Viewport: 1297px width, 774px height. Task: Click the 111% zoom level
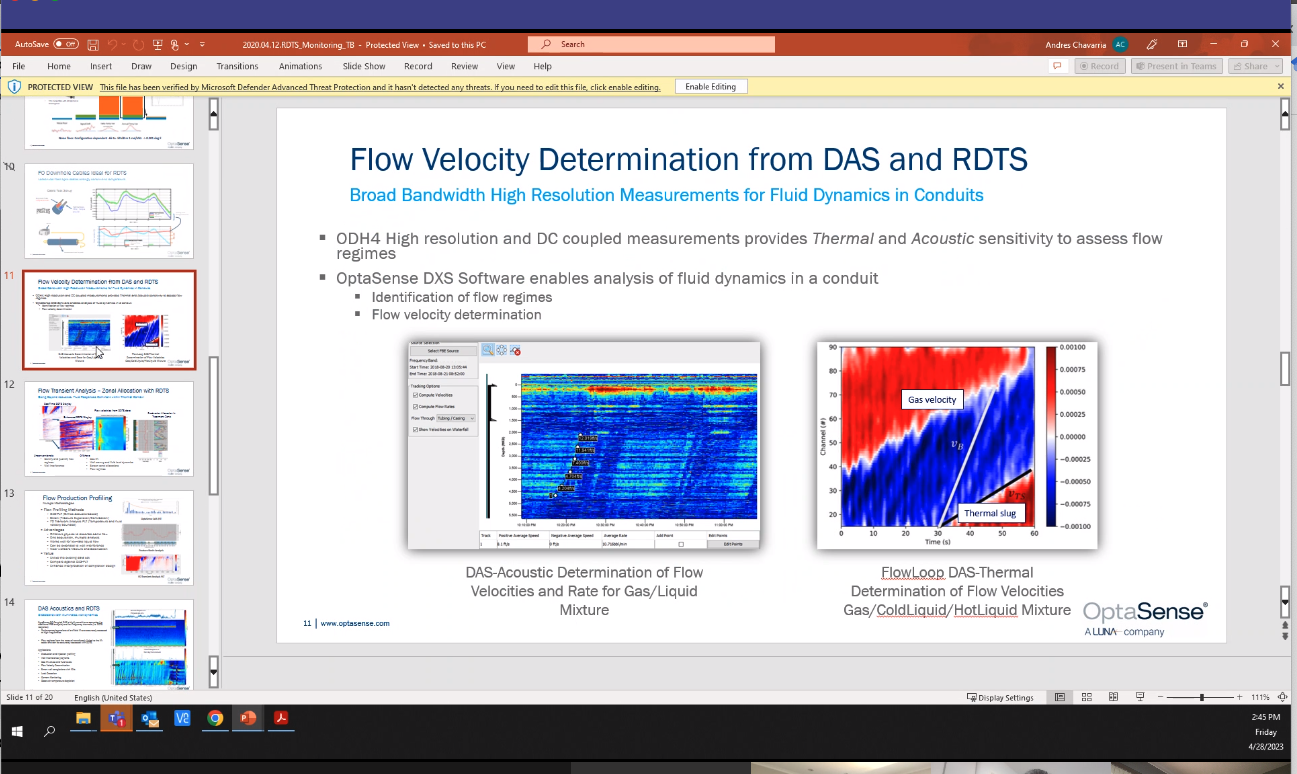[1260, 697]
